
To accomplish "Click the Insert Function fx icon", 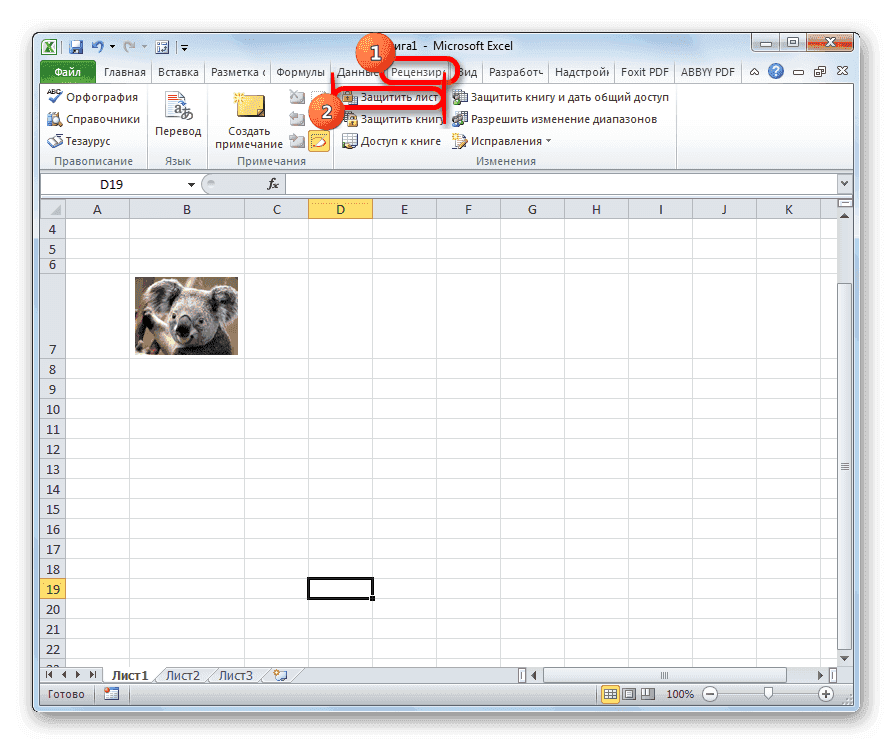I will pyautogui.click(x=274, y=184).
